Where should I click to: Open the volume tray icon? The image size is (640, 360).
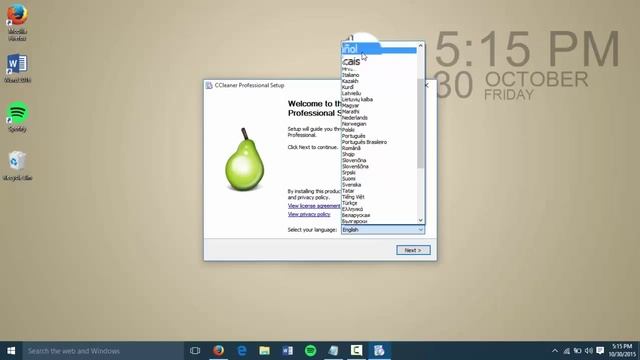pyautogui.click(x=589, y=351)
